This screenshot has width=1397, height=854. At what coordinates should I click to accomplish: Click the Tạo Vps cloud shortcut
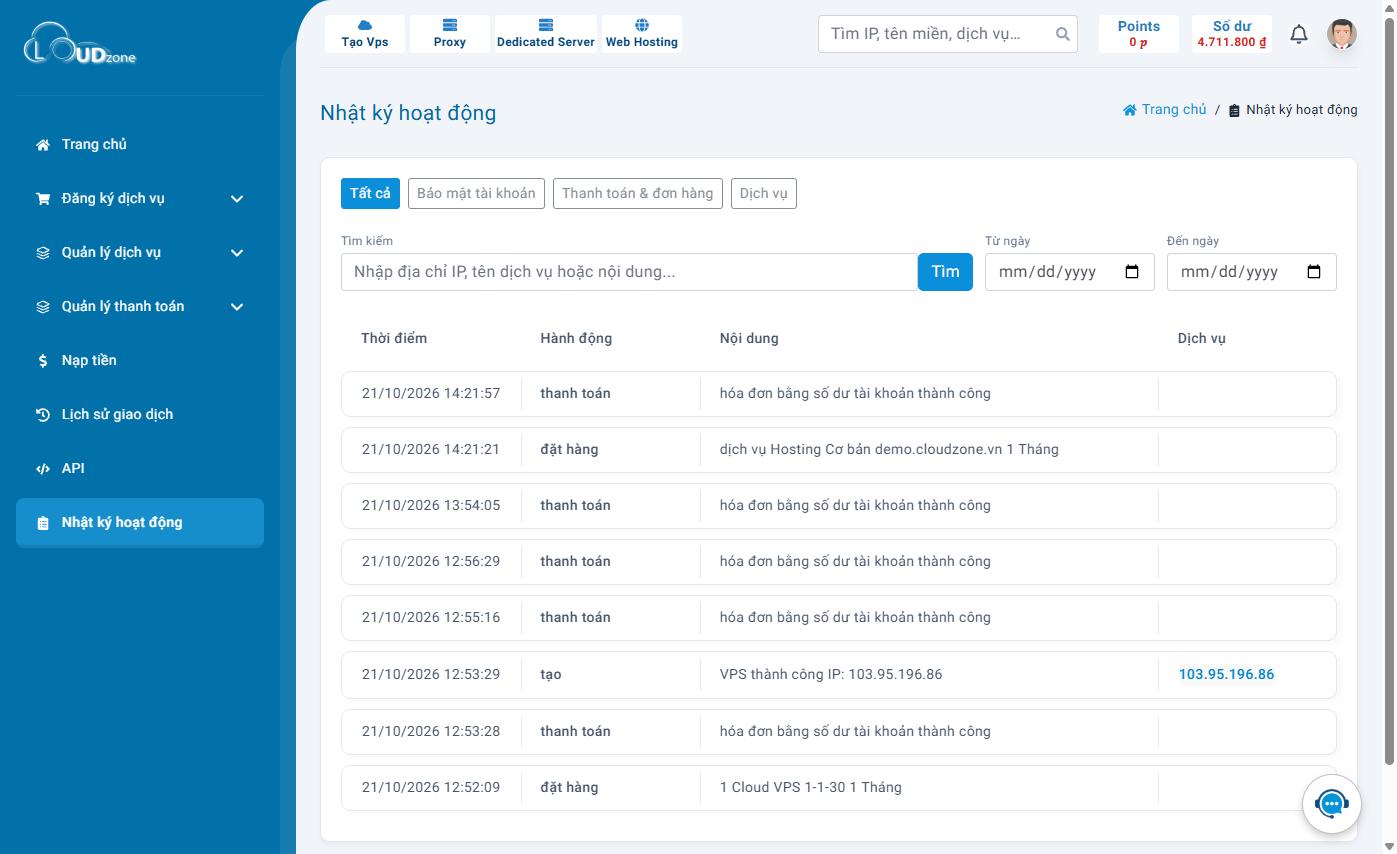tap(365, 34)
